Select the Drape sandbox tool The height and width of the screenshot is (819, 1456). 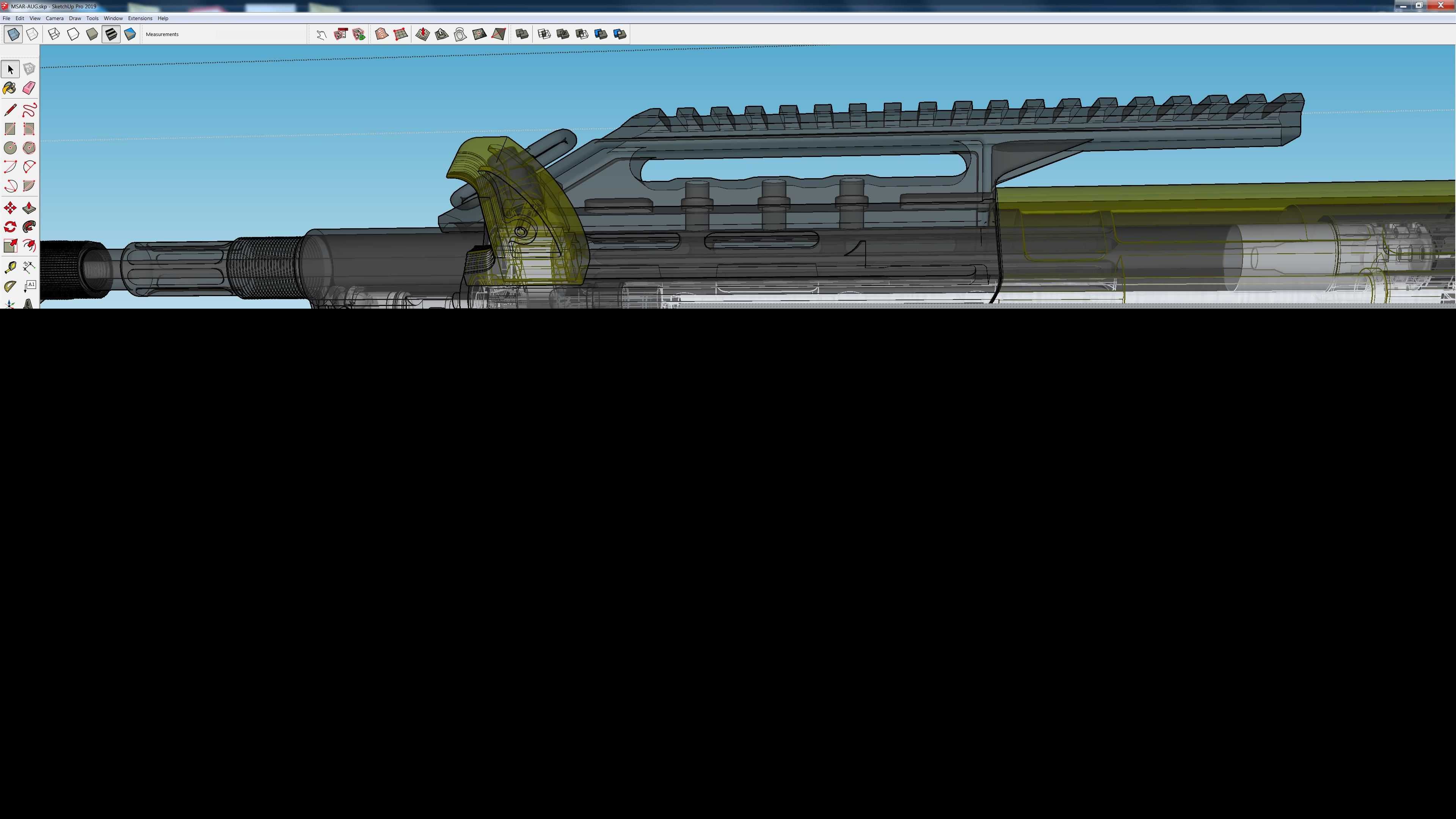[461, 35]
